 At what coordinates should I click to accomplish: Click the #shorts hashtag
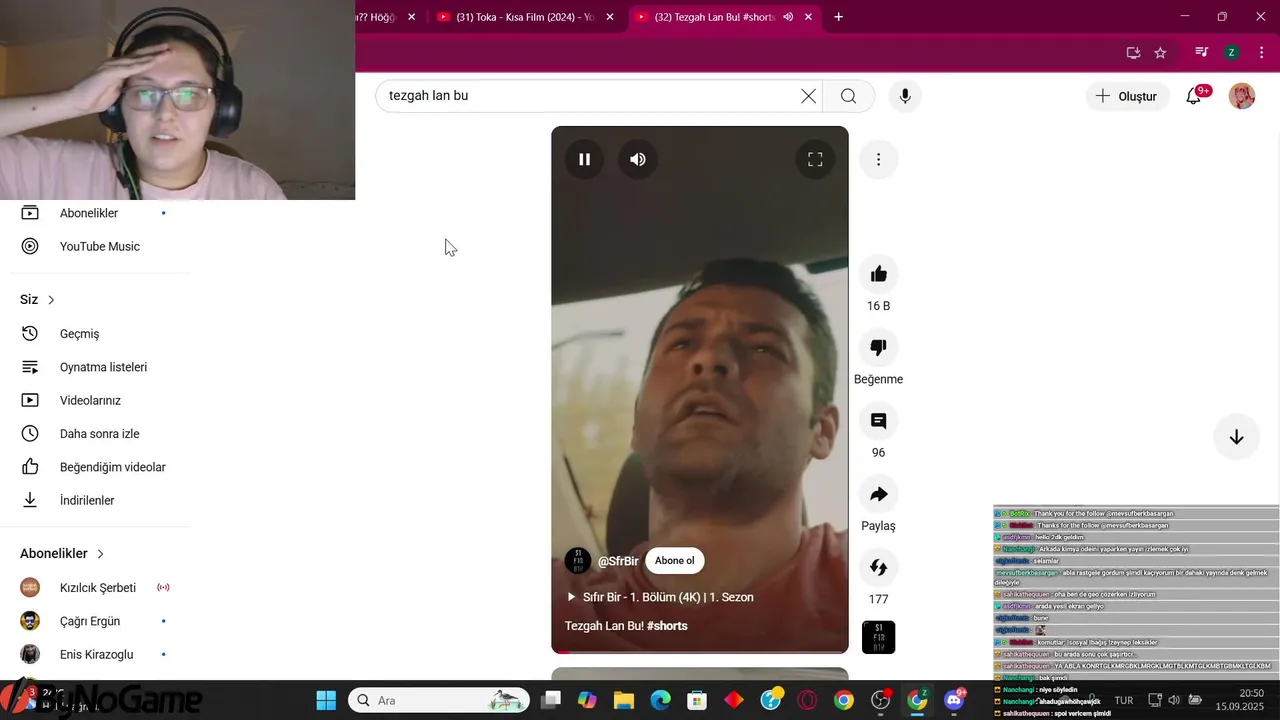667,626
